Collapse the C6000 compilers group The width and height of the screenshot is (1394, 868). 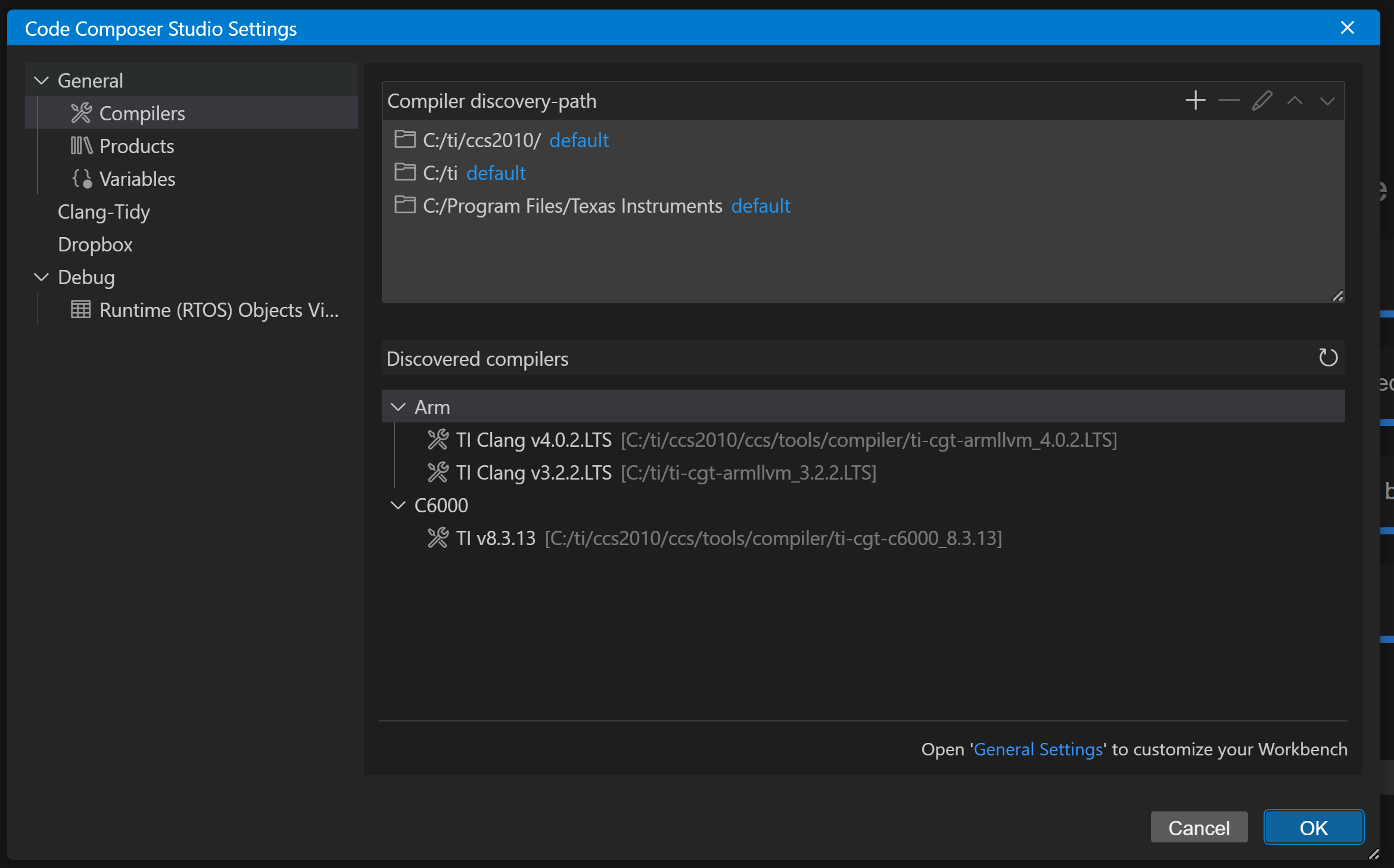(398, 506)
